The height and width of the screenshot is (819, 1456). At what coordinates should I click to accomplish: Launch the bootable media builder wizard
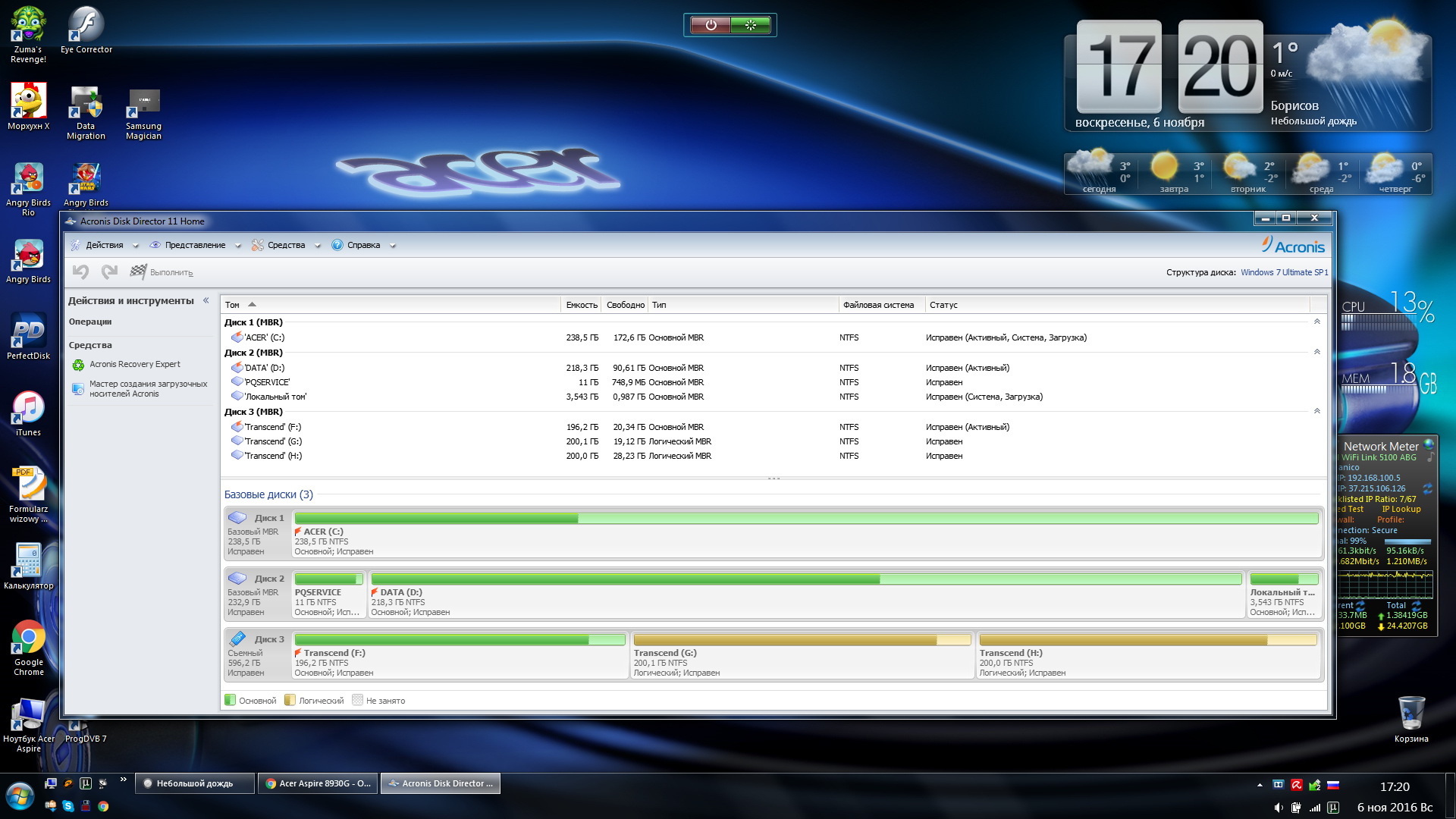pos(148,389)
